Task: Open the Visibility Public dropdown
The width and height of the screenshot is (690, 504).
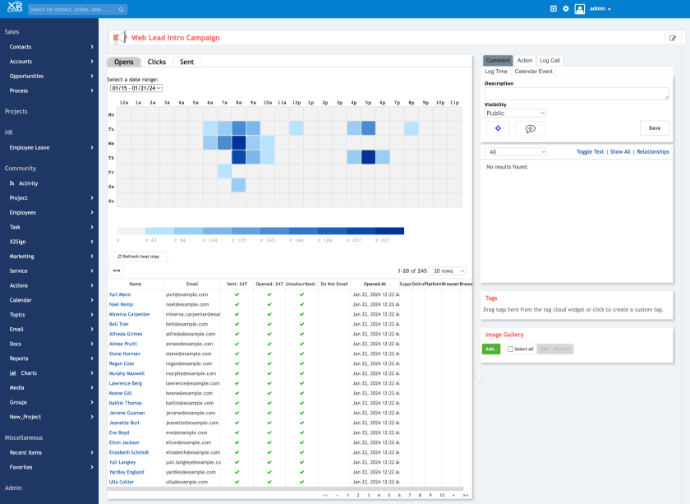Action: [515, 113]
